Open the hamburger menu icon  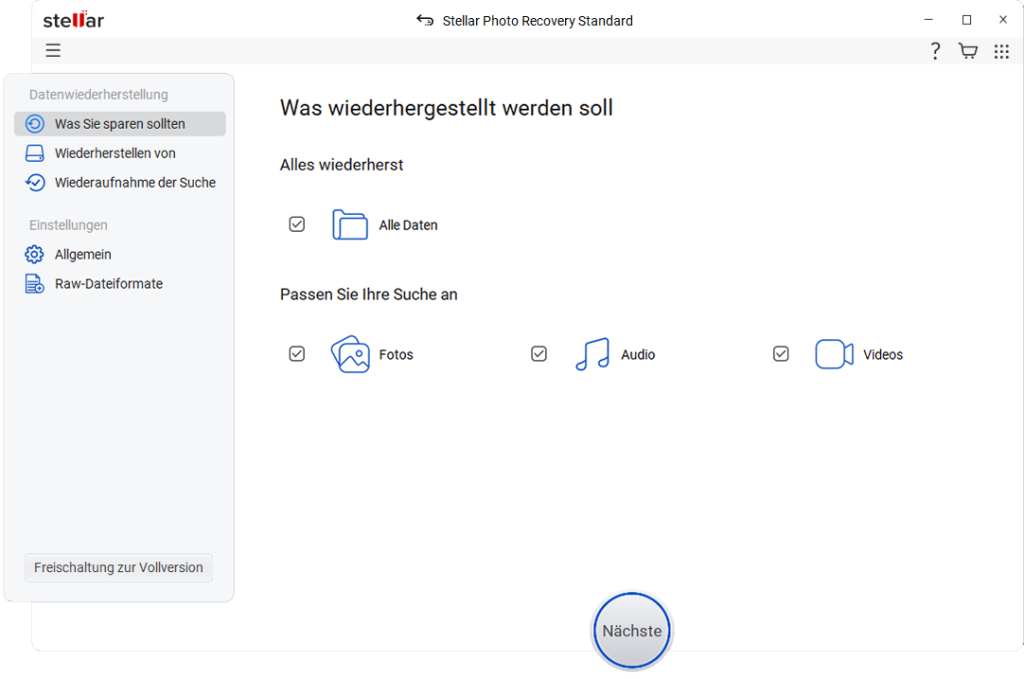[x=53, y=51]
